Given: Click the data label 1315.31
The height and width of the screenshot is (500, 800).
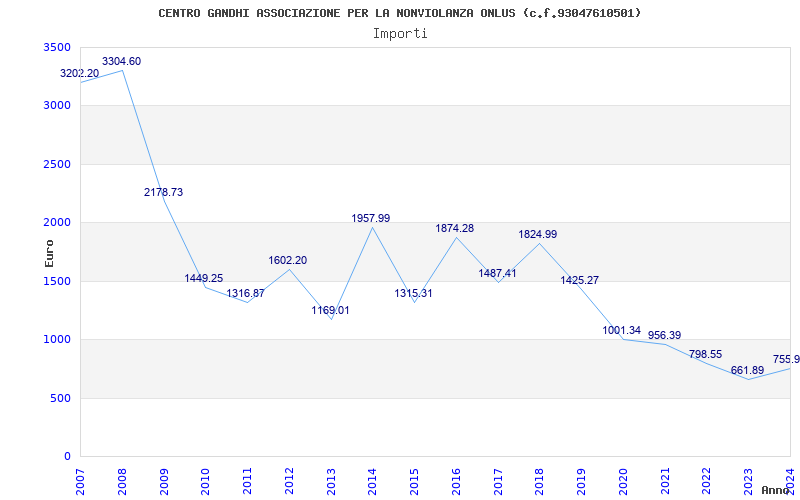Looking at the screenshot, I should tap(413, 293).
